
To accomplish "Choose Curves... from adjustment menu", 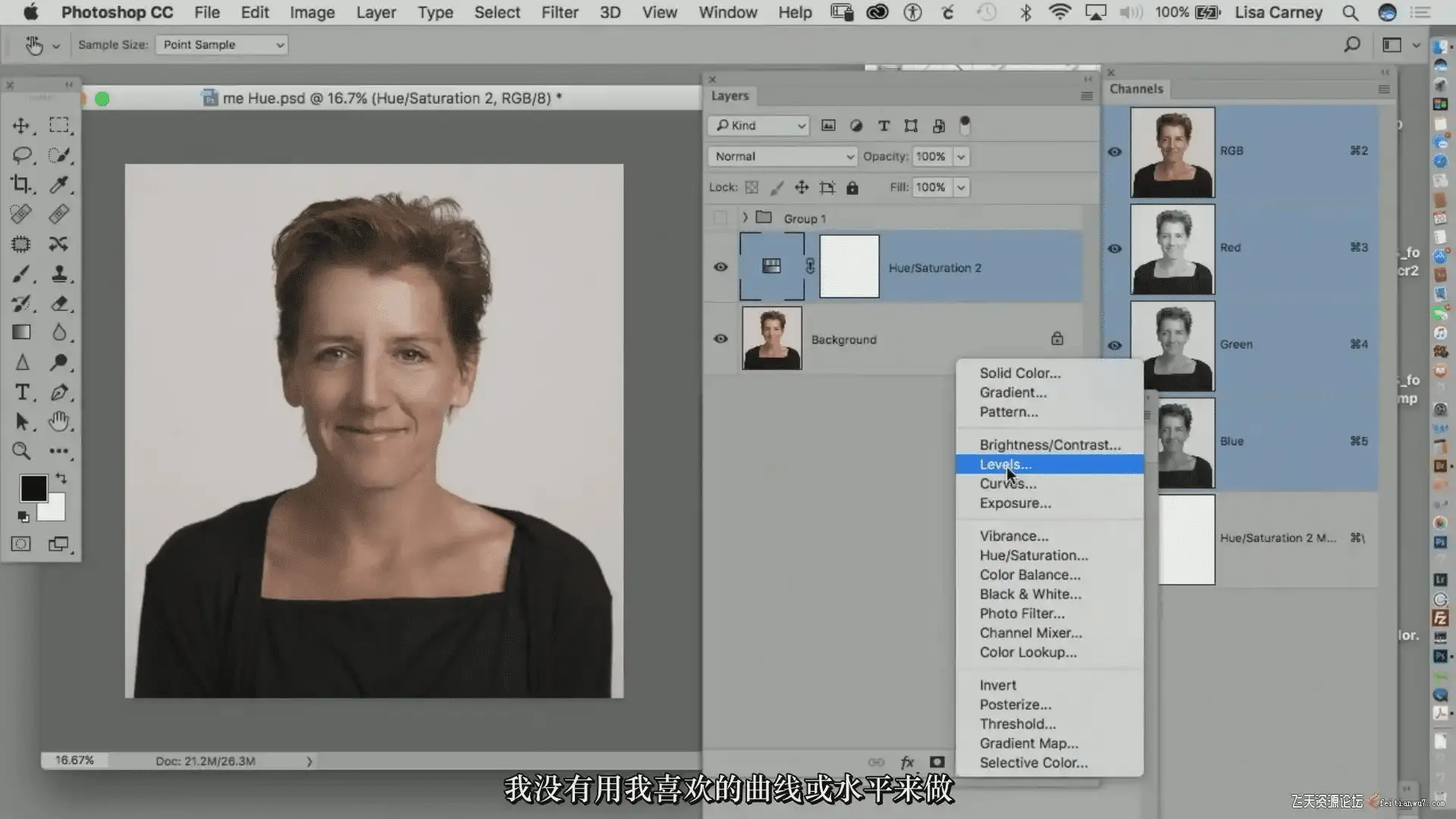I will [1008, 484].
